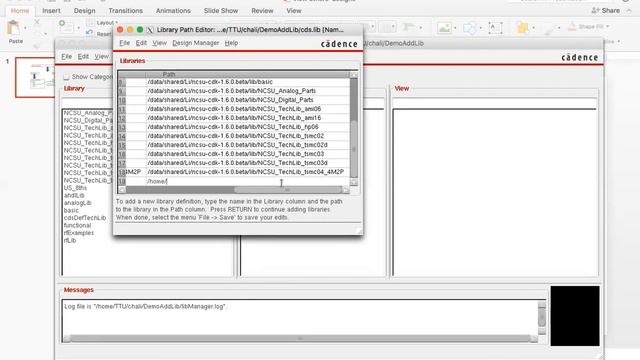
Task: Switch to the Home ribbon tab
Action: (x=20, y=11)
